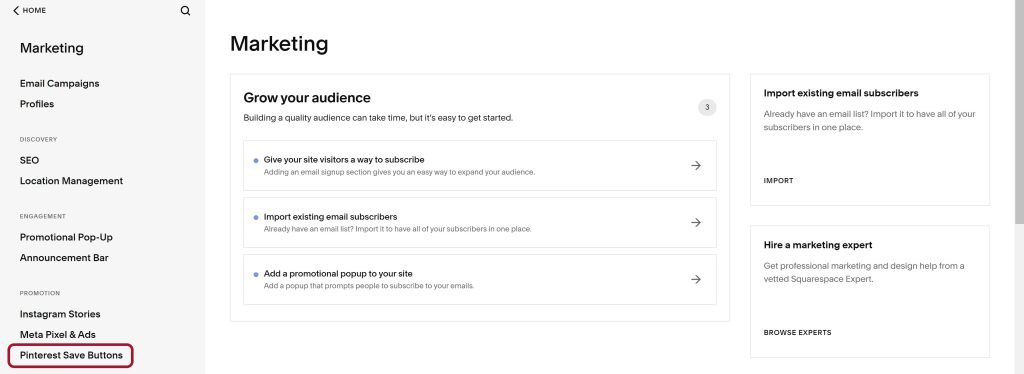Click BROWSE EXPERTS link
This screenshot has height=374, width=1024.
[797, 333]
